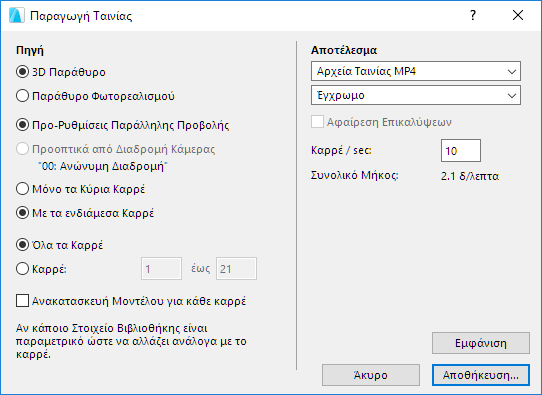Choose Προ-Ρυθμίσεις Παράλληλης Προβολής option

coord(22,125)
